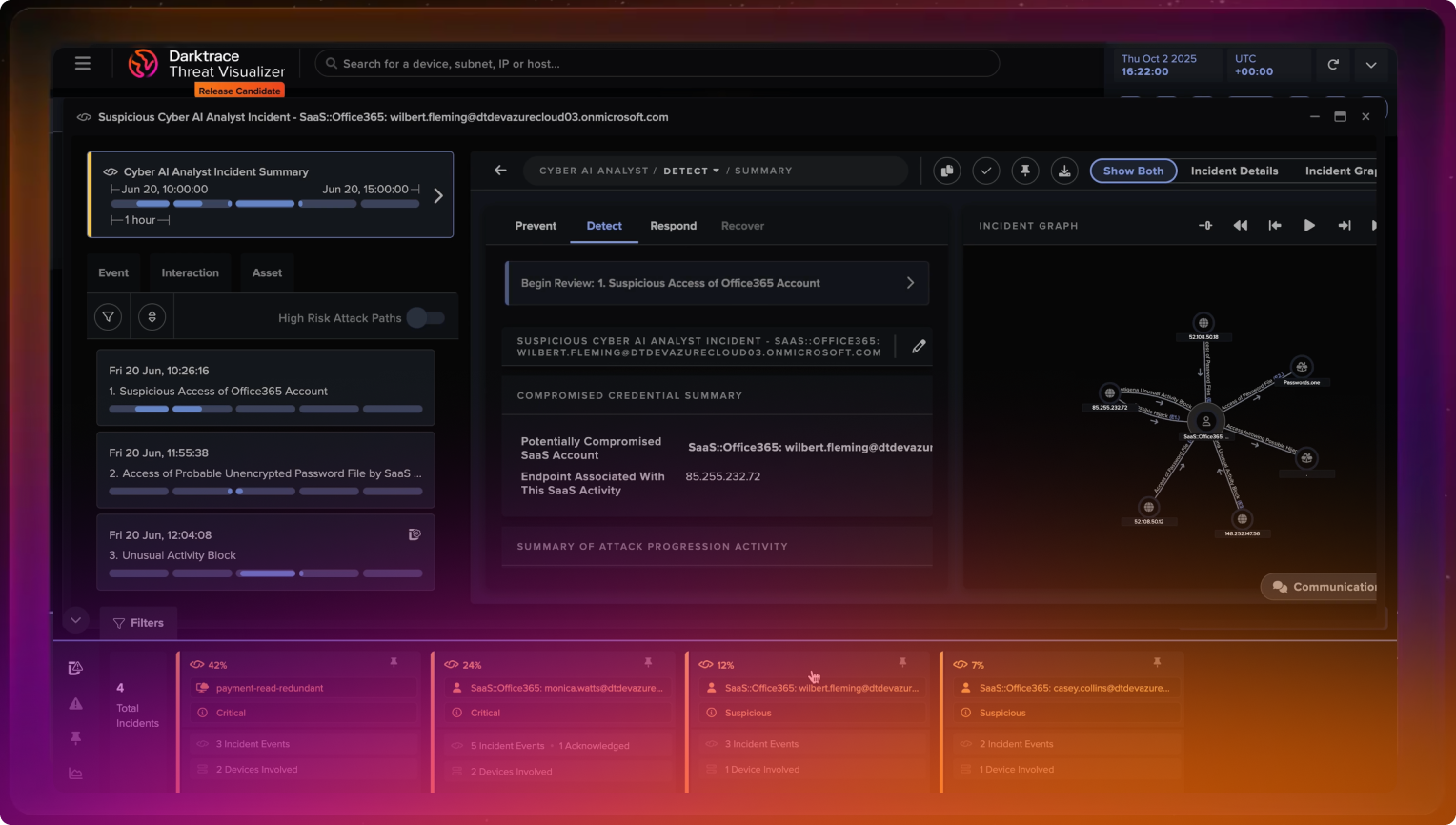The image size is (1456, 825).
Task: Select the Unusual Activity Block event
Action: tap(266, 553)
